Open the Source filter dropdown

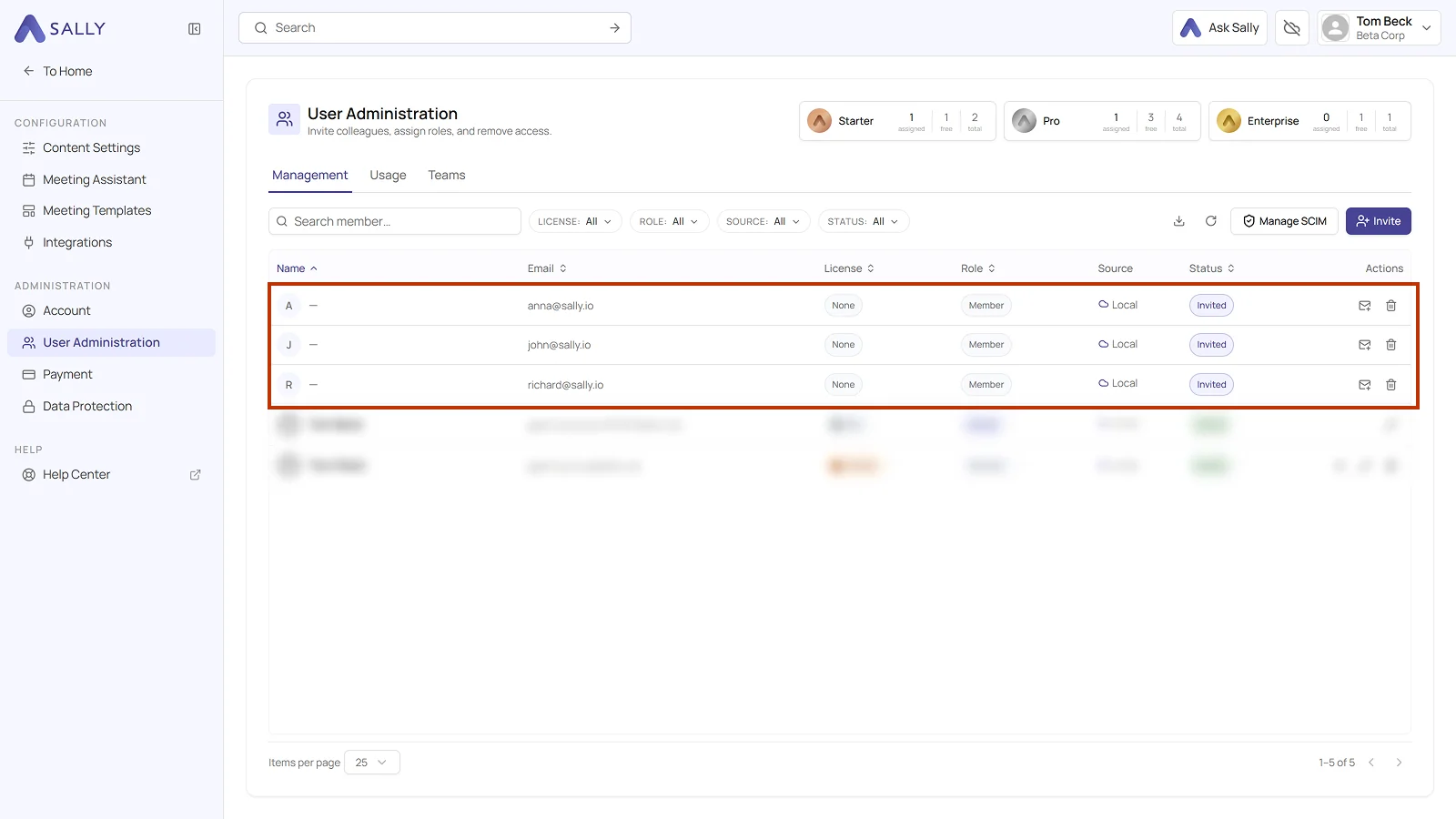tap(763, 221)
